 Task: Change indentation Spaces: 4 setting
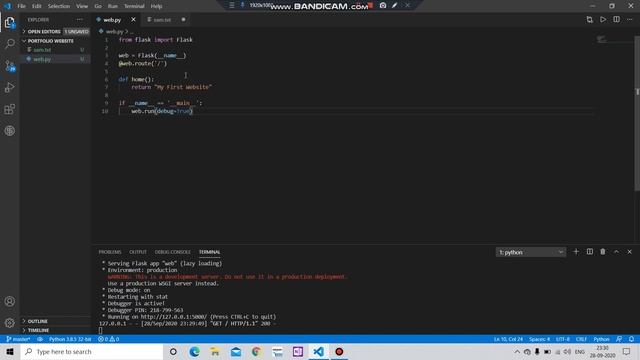click(x=539, y=339)
